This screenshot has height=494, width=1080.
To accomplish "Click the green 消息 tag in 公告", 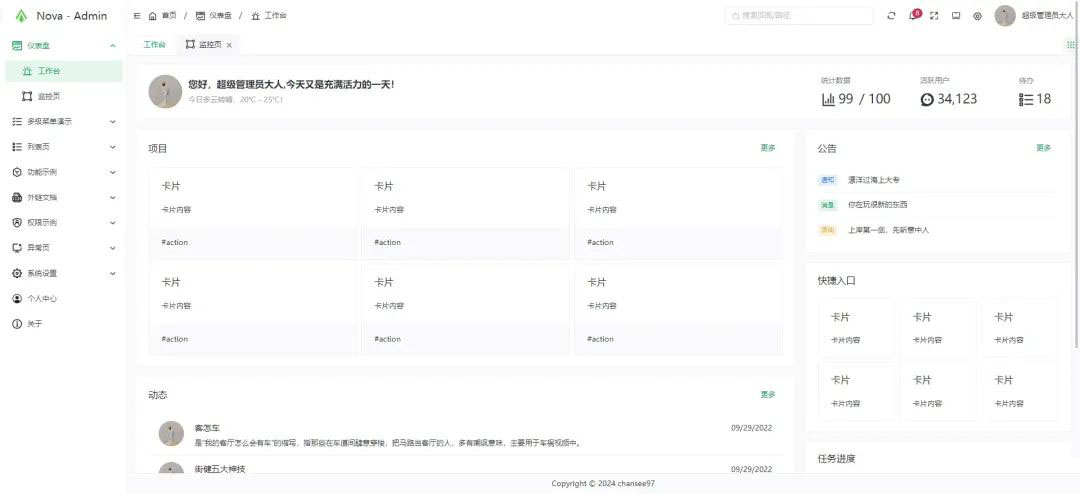I will coord(827,205).
